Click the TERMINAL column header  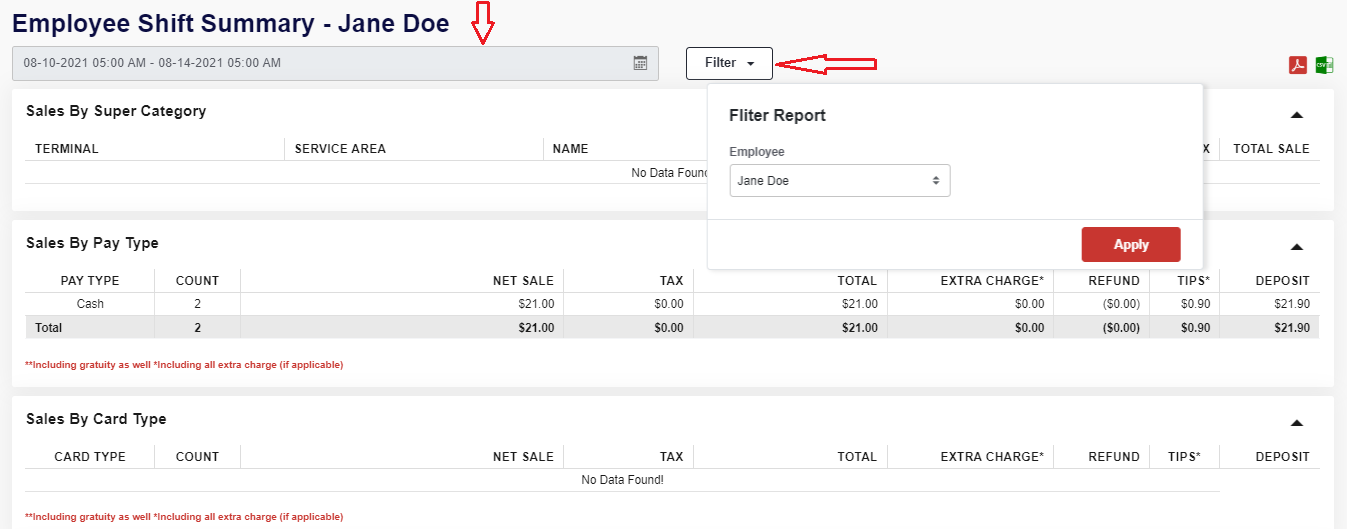pos(67,149)
